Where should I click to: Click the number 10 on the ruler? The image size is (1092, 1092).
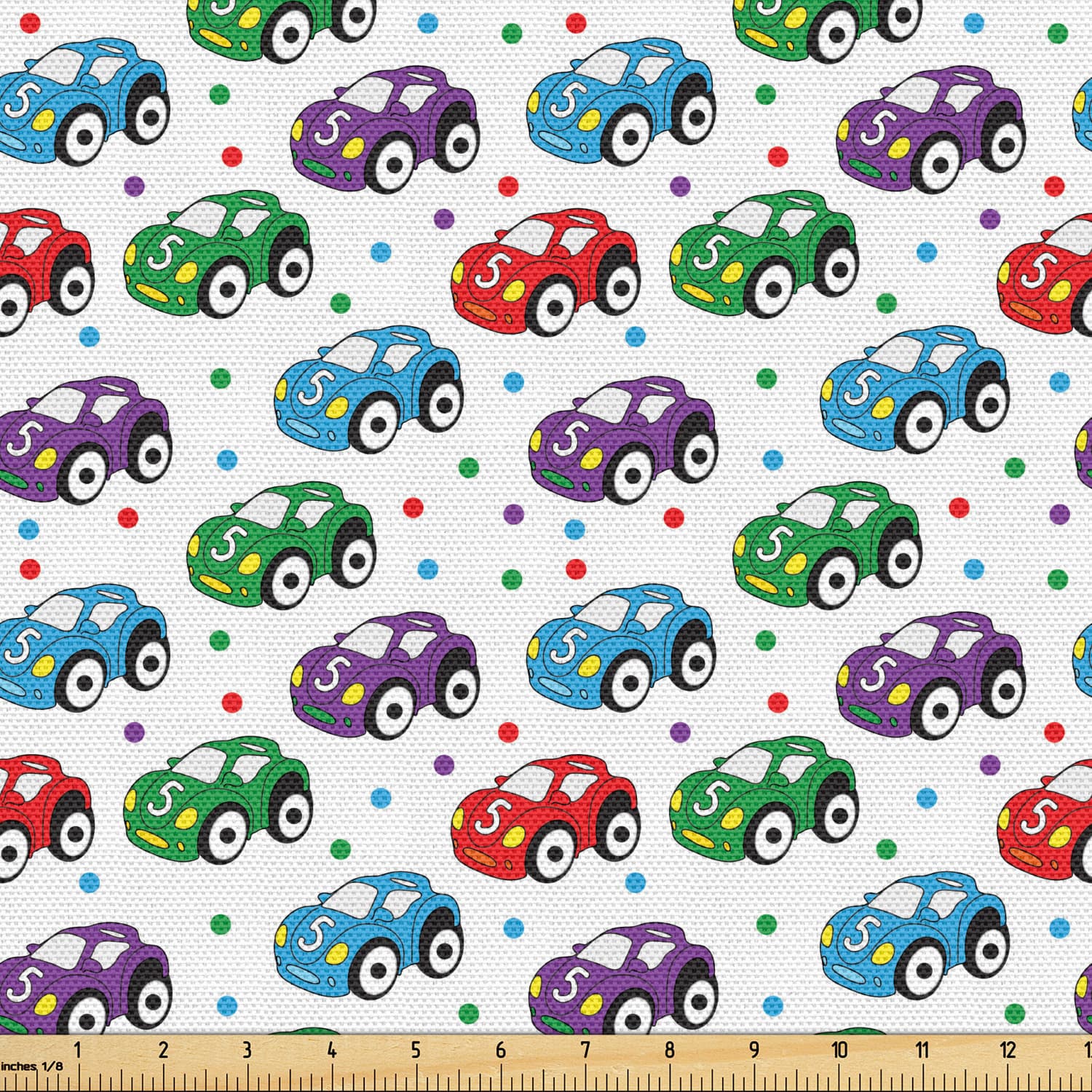(x=839, y=1050)
